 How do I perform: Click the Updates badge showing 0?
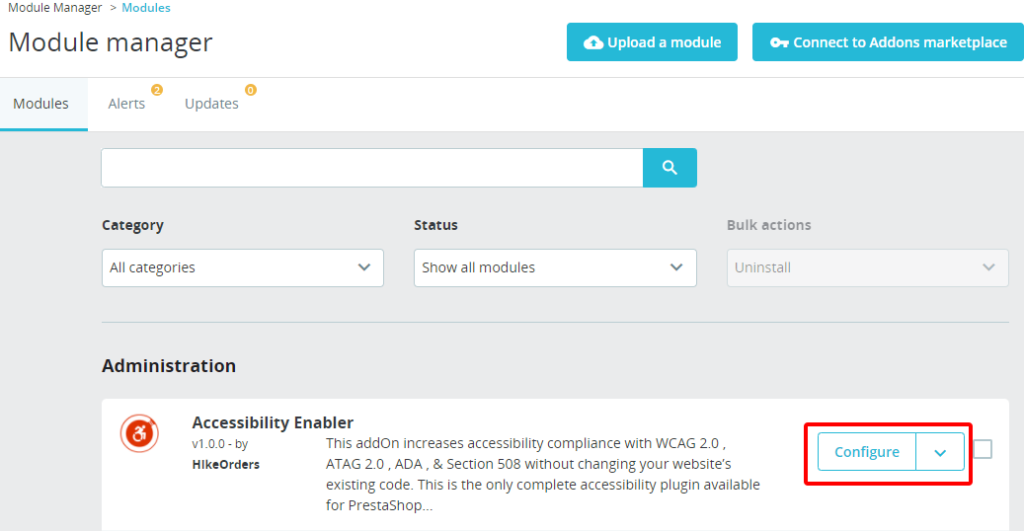coord(251,89)
